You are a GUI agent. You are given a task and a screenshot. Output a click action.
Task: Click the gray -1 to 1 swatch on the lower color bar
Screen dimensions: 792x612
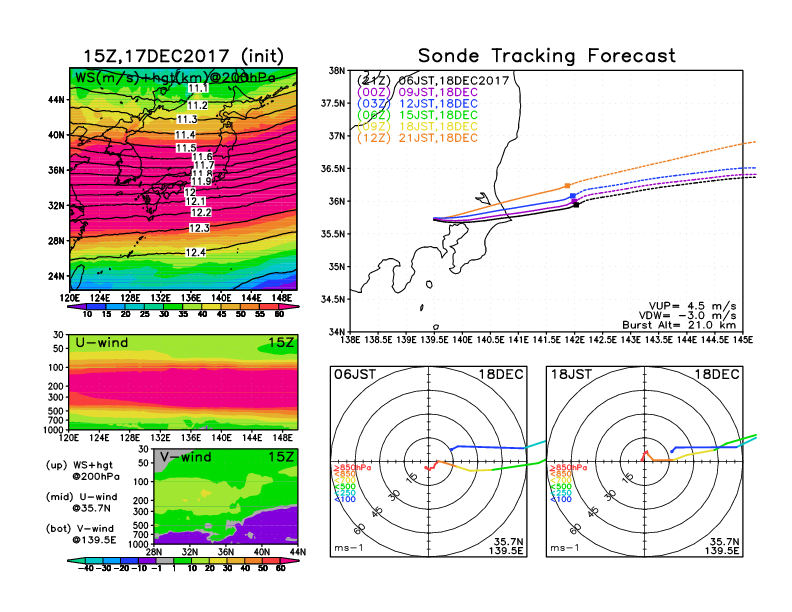pos(164,561)
